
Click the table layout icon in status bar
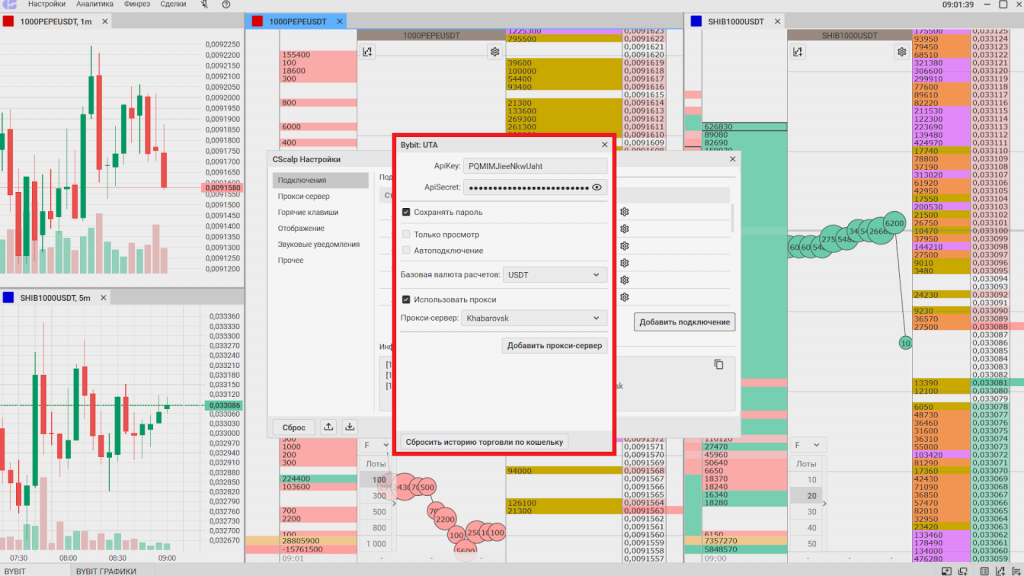pyautogui.click(x=984, y=571)
